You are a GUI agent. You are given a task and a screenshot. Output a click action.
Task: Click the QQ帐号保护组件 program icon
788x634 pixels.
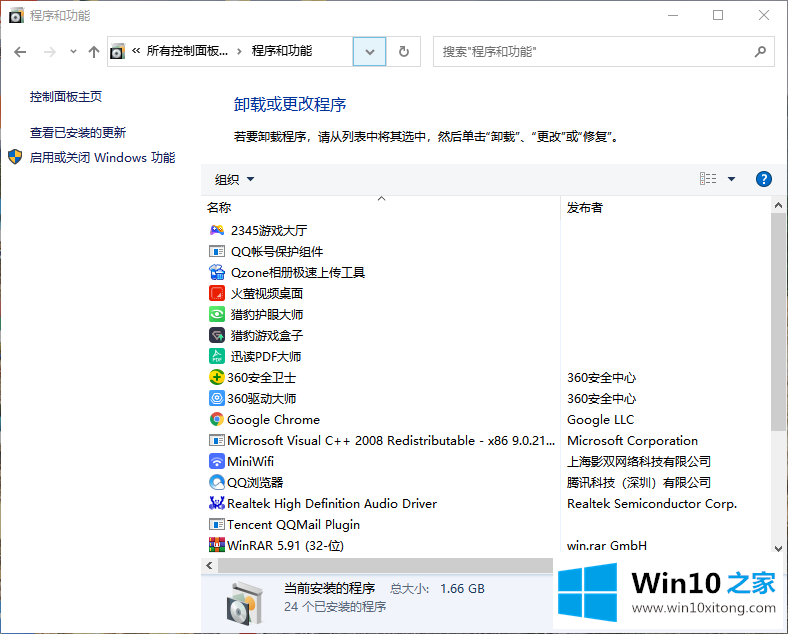217,251
